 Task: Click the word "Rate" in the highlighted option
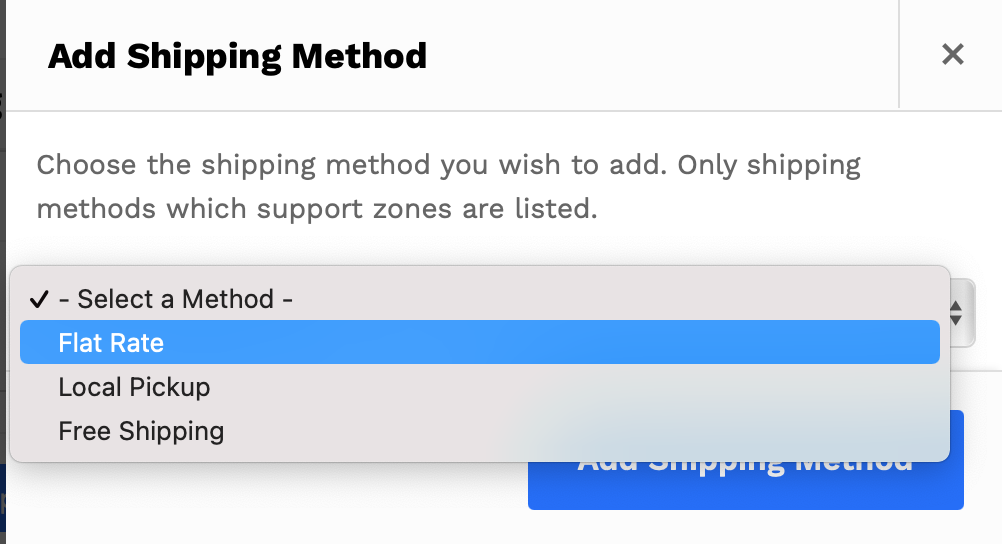(138, 343)
